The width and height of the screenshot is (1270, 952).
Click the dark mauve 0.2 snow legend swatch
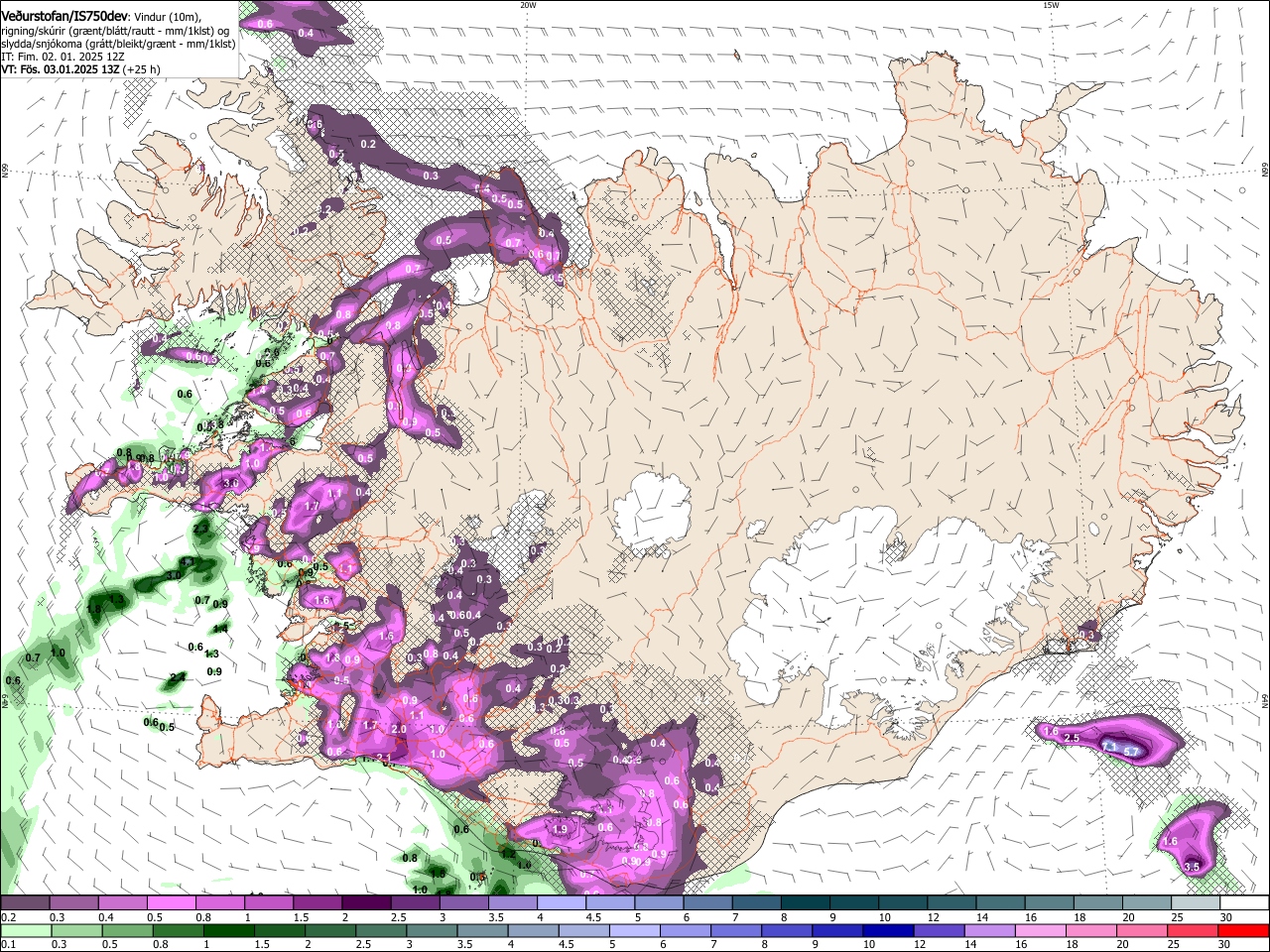click(25, 903)
